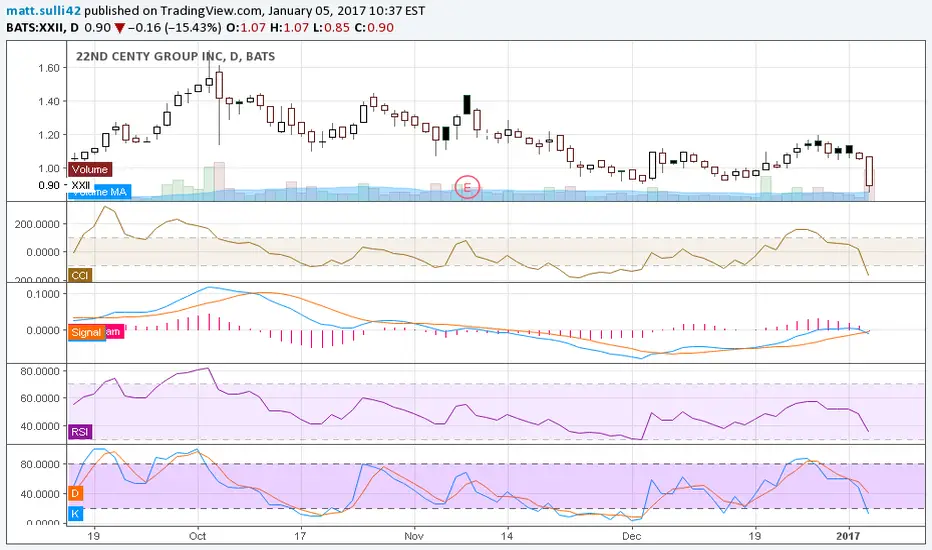Open the matt.sulli42 author profile link
The width and height of the screenshot is (932, 550).
click(44, 11)
